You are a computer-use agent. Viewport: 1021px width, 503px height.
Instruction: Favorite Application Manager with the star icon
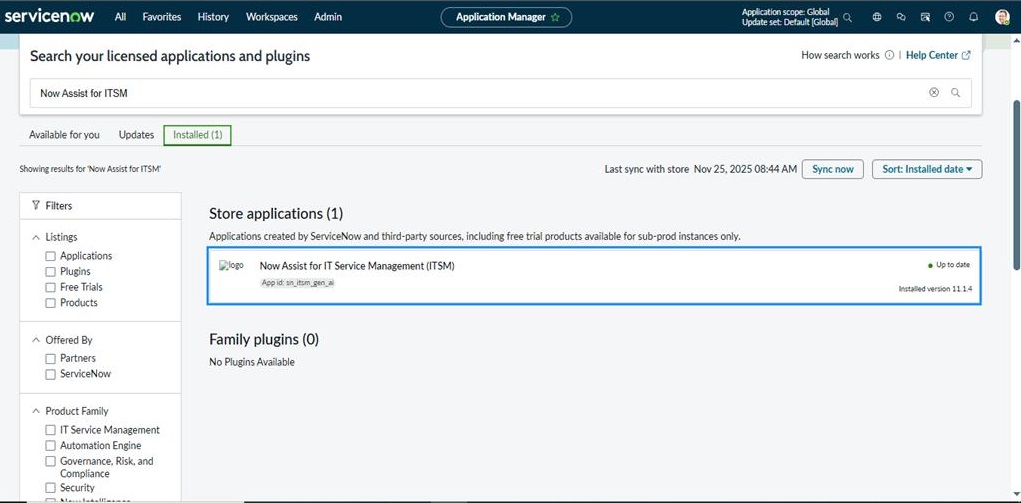click(x=555, y=17)
